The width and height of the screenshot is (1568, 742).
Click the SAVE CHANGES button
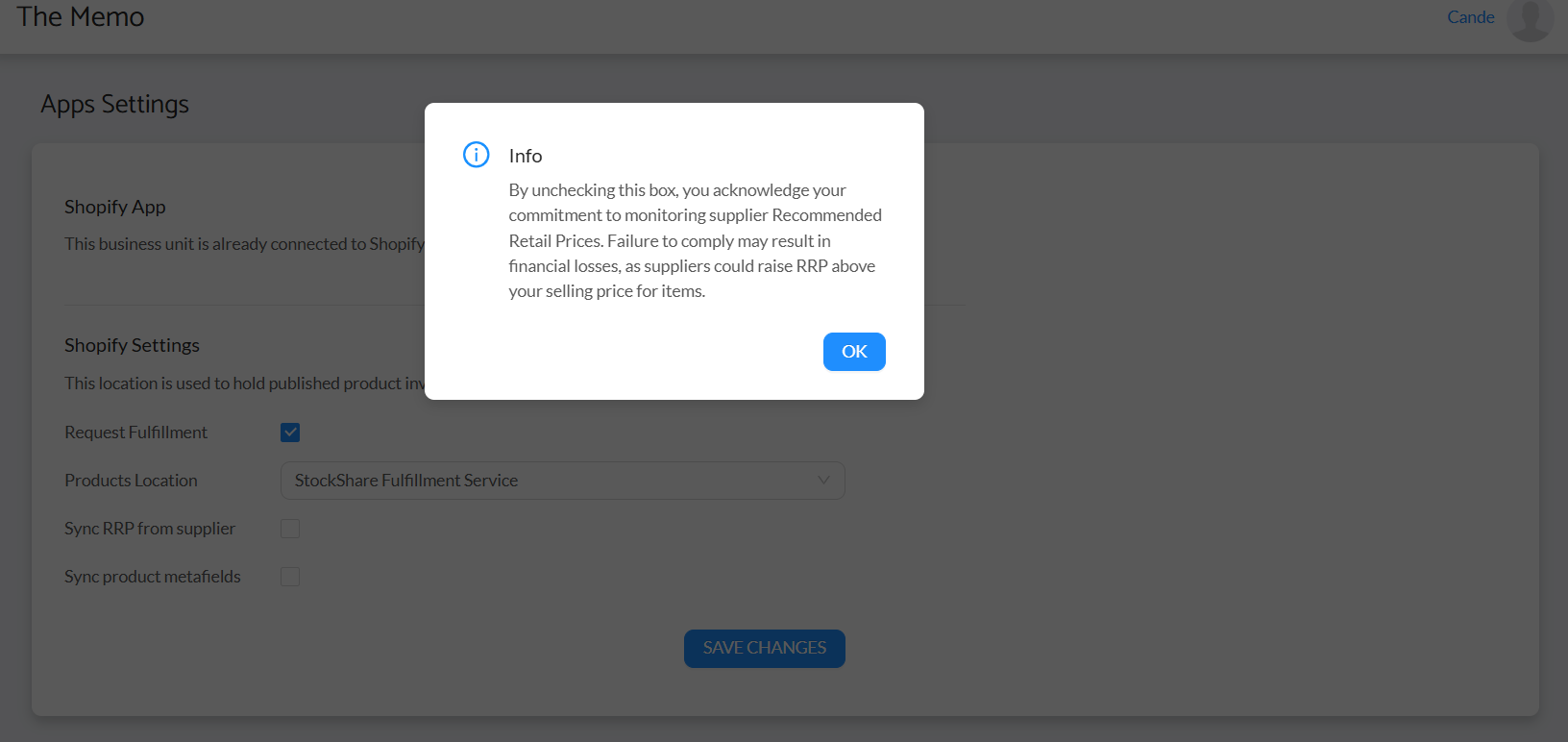764,649
